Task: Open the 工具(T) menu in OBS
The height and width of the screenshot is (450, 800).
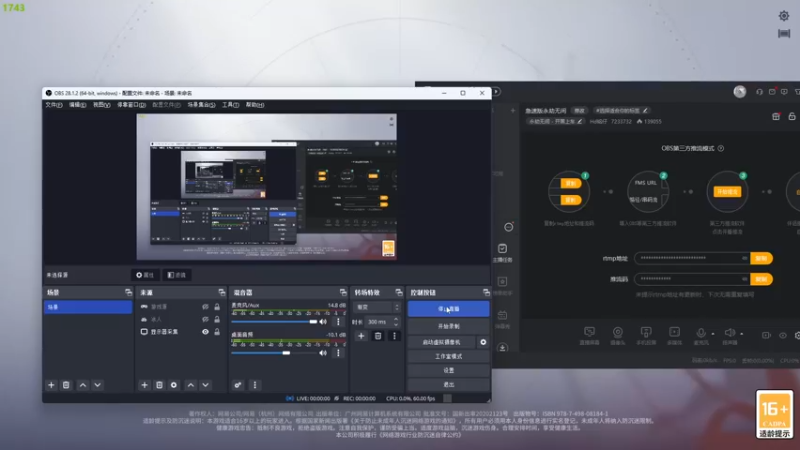Action: (230, 105)
